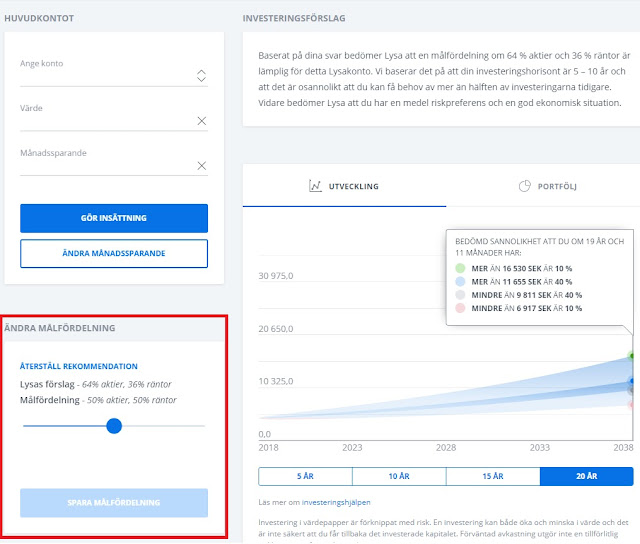Click the grey dot in probability legend
Image resolution: width=640 pixels, height=544 pixels.
click(460, 295)
